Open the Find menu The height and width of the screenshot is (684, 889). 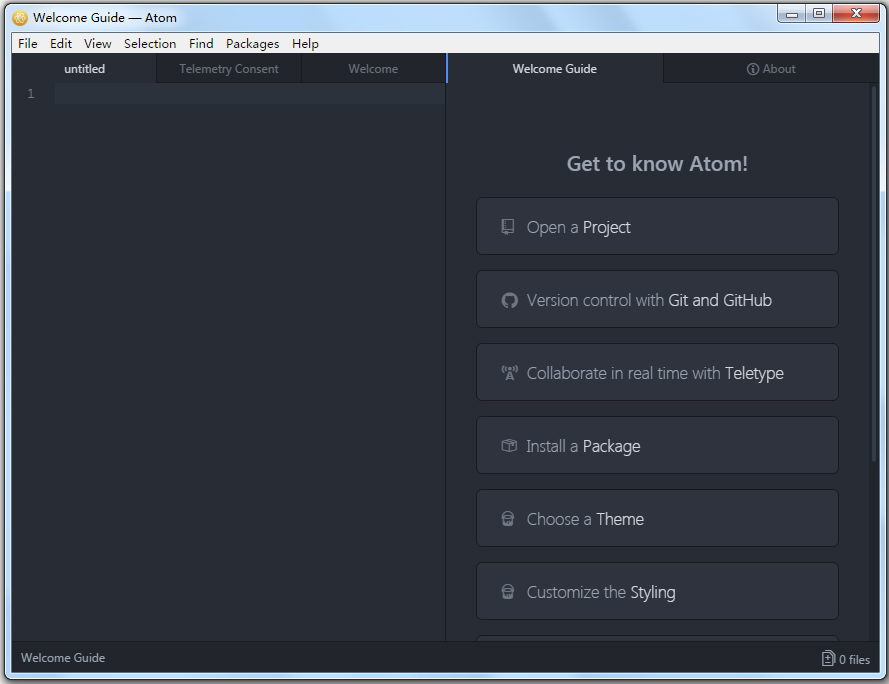(x=201, y=44)
